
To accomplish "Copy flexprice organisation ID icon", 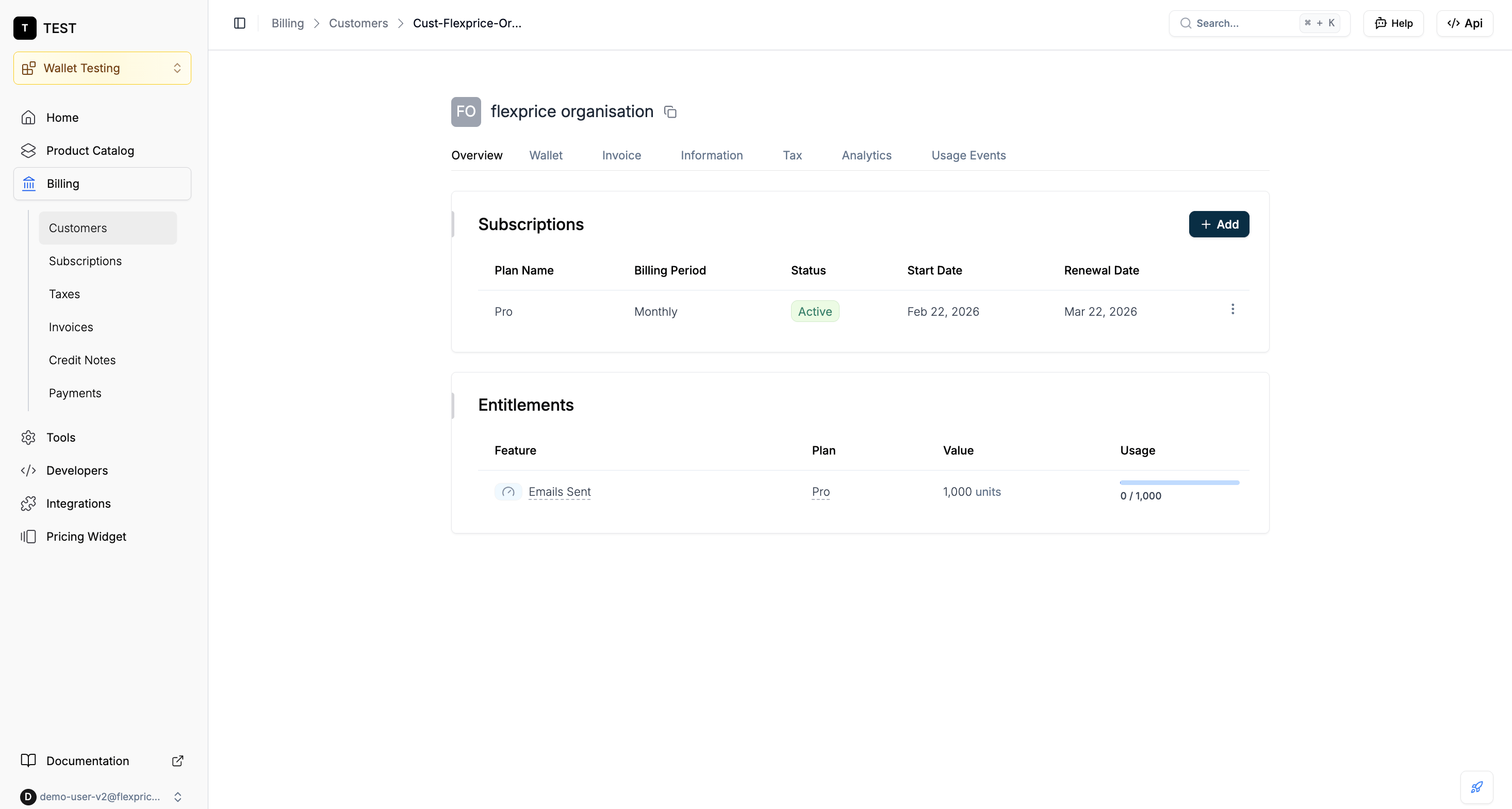I will click(x=670, y=111).
